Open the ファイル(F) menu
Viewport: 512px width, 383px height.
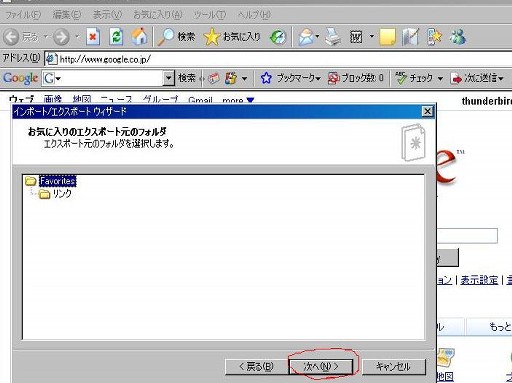tap(23, 15)
